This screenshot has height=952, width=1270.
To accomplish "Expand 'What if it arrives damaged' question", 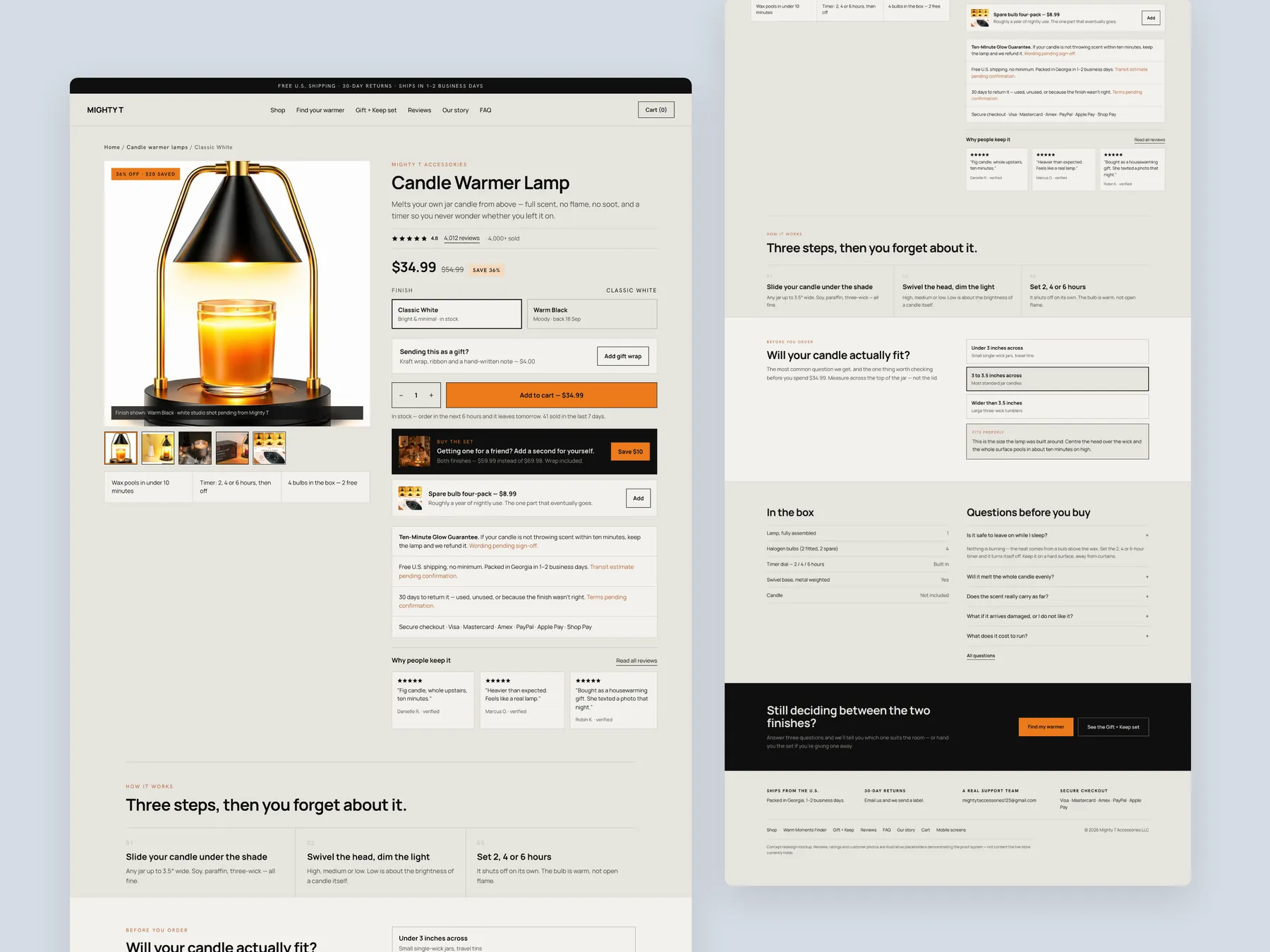I will pos(1057,616).
